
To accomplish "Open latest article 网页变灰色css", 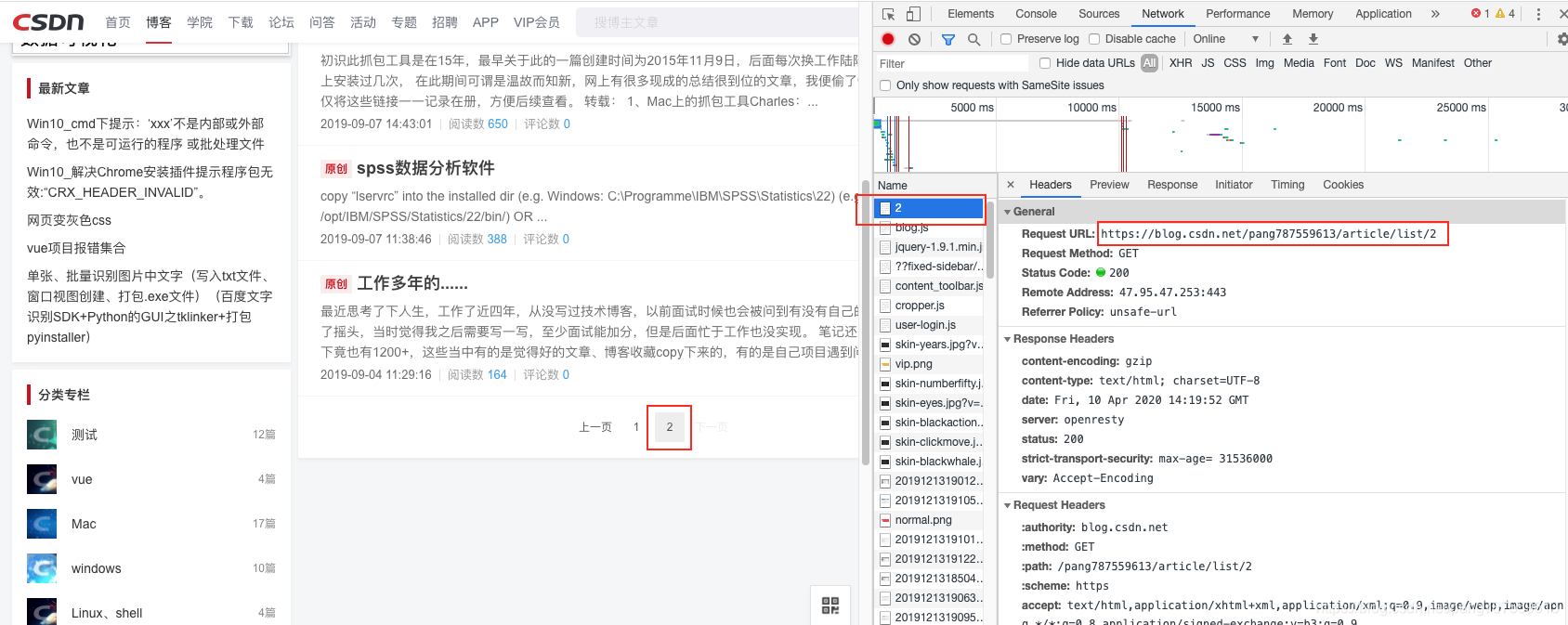I will (x=69, y=220).
